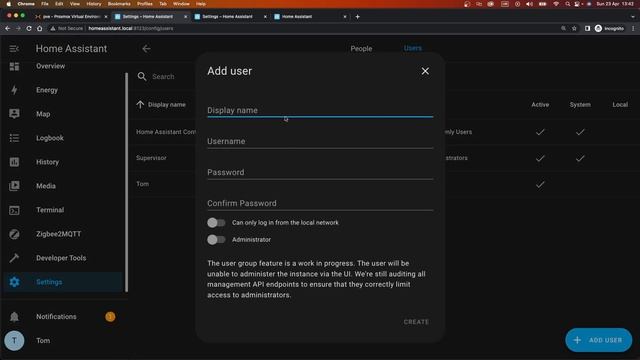
Task: Click the Username input field
Action: point(320,140)
